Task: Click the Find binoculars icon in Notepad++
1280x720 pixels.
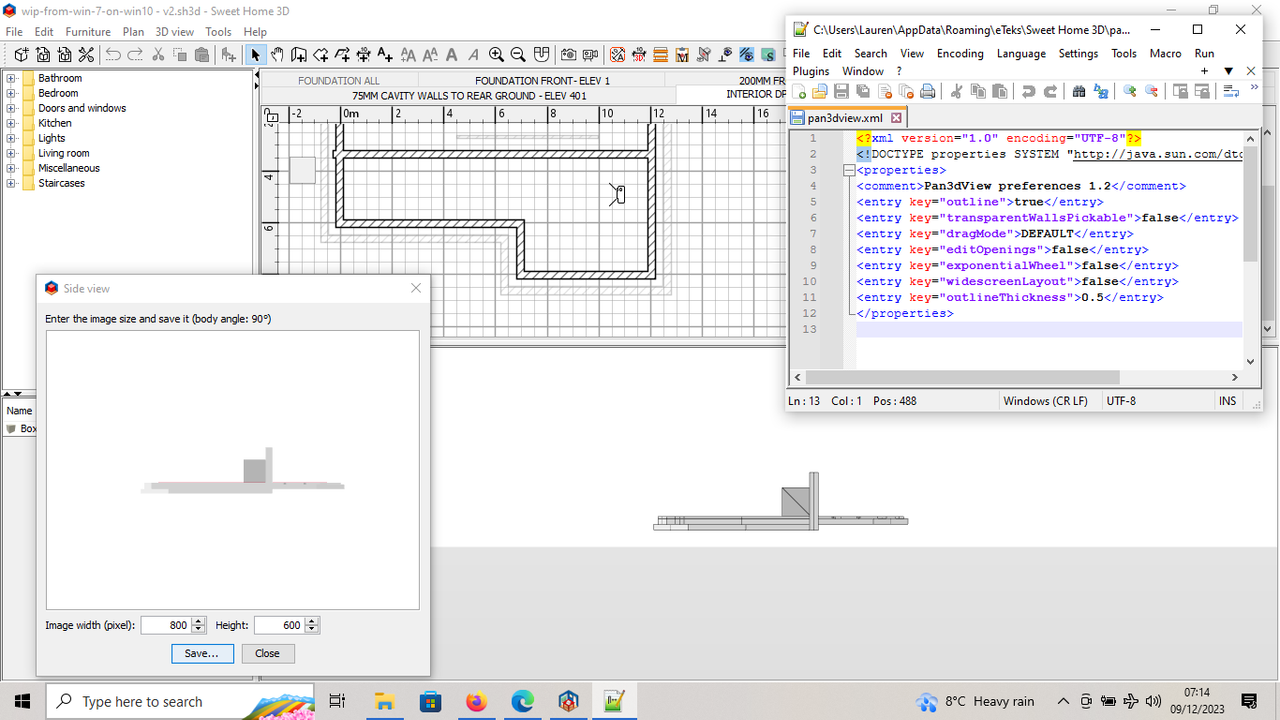Action: [1080, 91]
